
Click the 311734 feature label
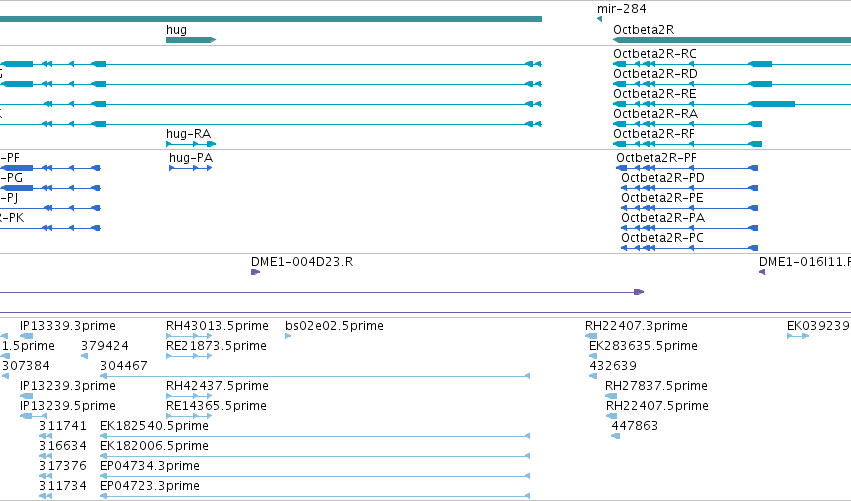click(x=63, y=487)
